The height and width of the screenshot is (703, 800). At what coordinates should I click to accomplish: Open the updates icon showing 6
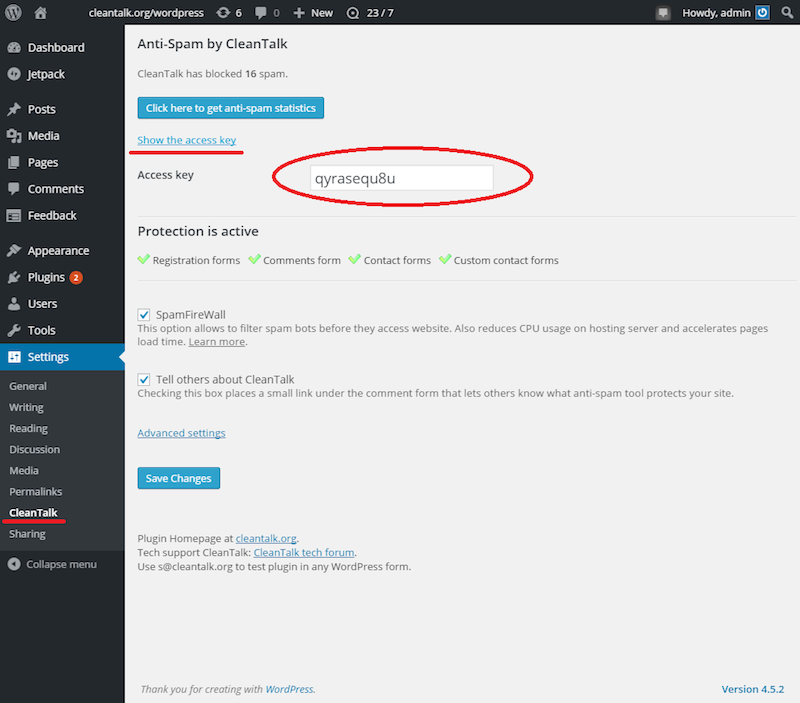click(x=223, y=13)
